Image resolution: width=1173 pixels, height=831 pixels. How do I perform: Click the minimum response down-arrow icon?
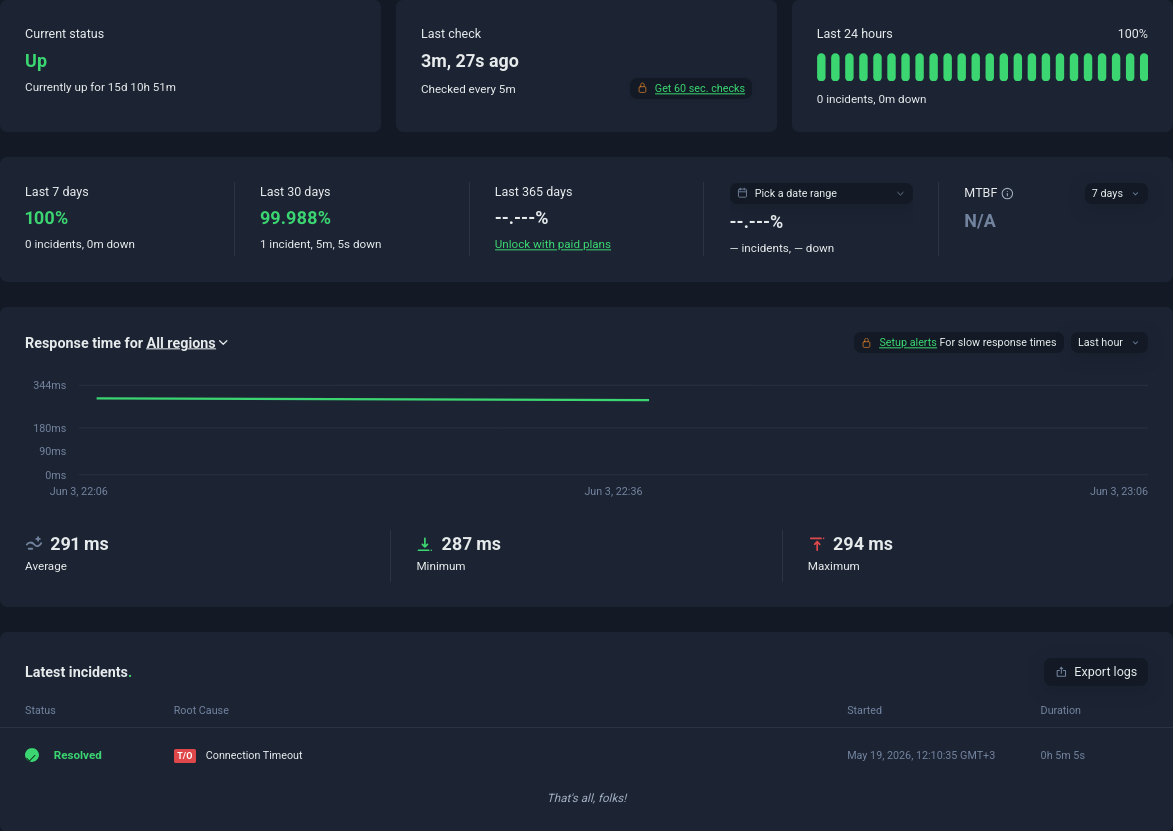coord(425,544)
